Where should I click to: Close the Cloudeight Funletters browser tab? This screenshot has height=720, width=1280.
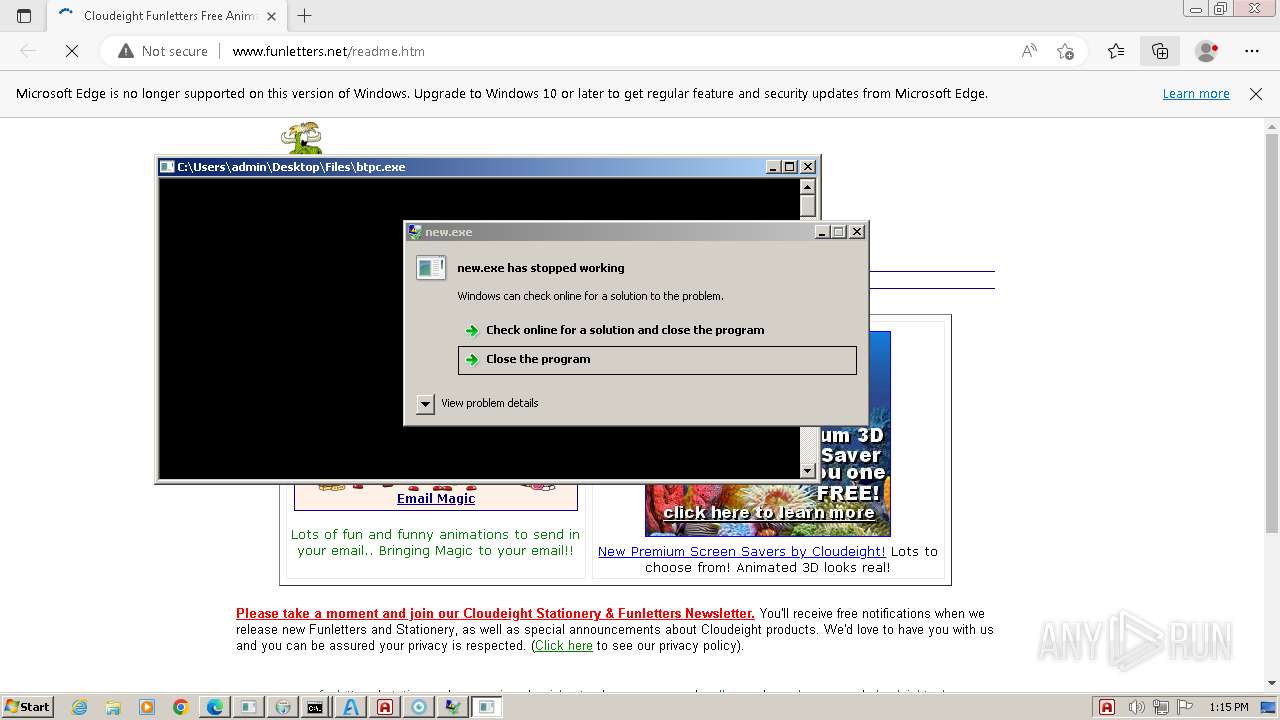271,16
